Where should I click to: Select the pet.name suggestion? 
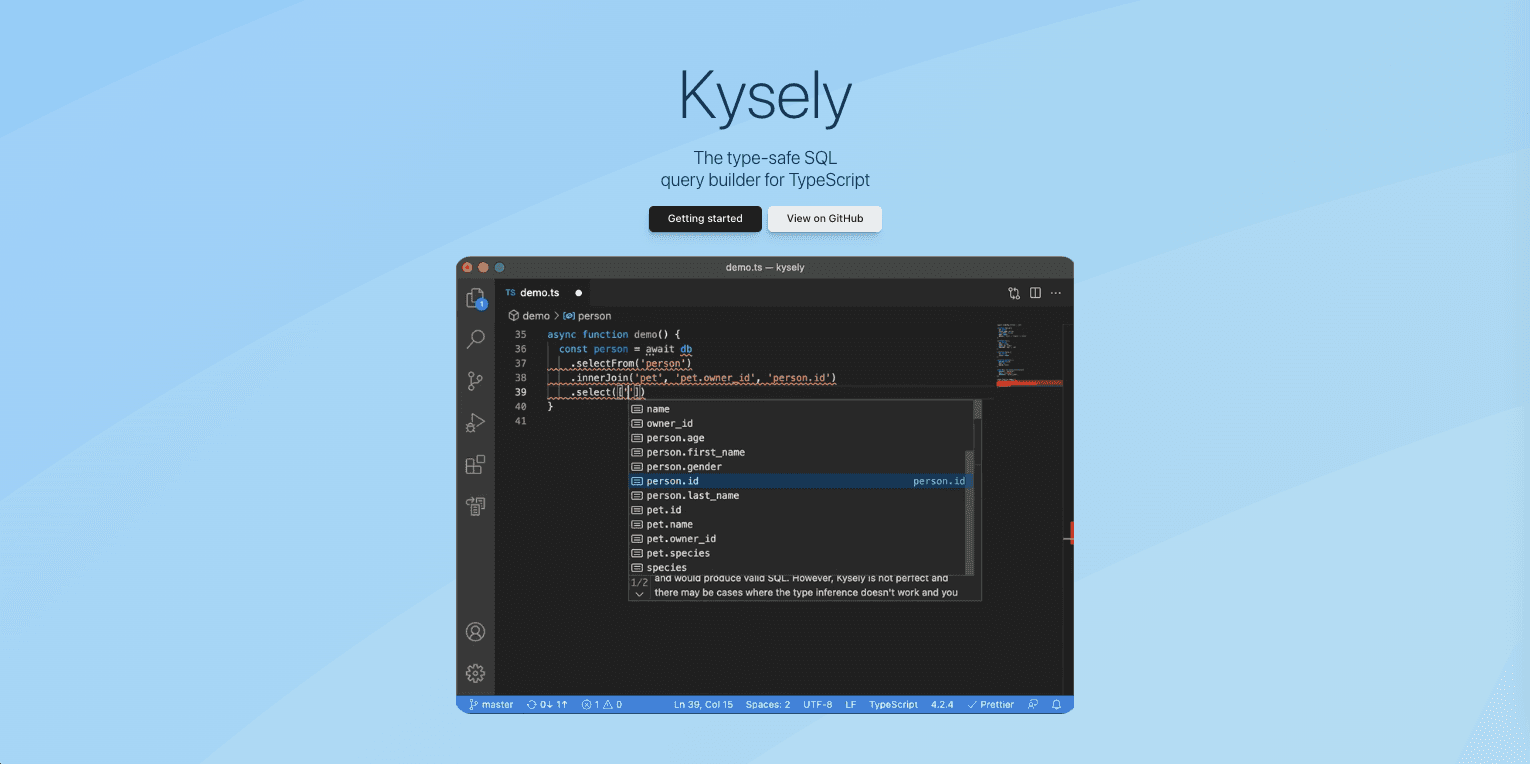[800, 524]
